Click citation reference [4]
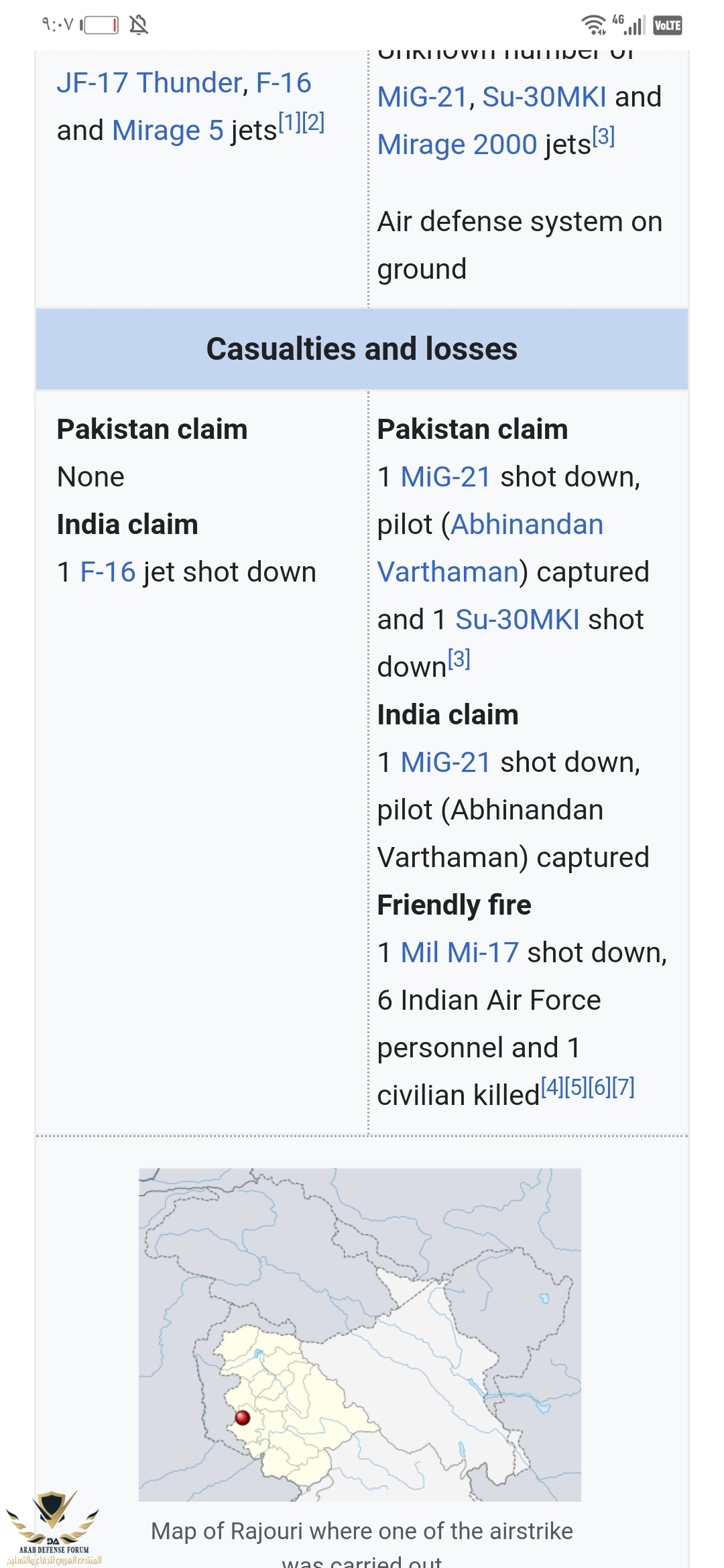This screenshot has width=724, height=1568. coord(552,1087)
